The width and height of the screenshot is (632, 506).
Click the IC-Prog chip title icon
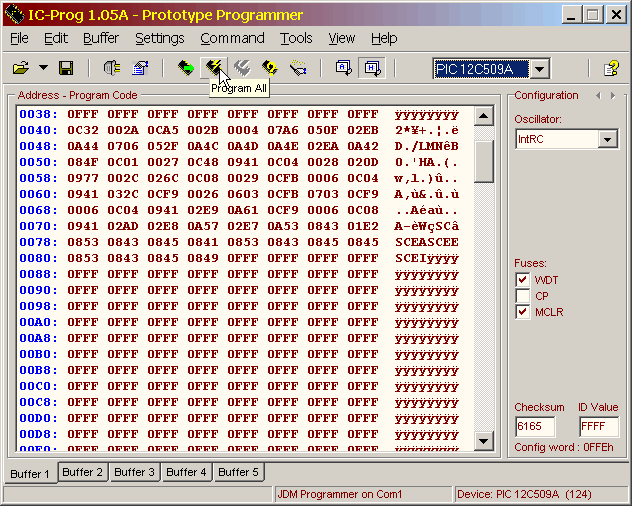[x=15, y=15]
